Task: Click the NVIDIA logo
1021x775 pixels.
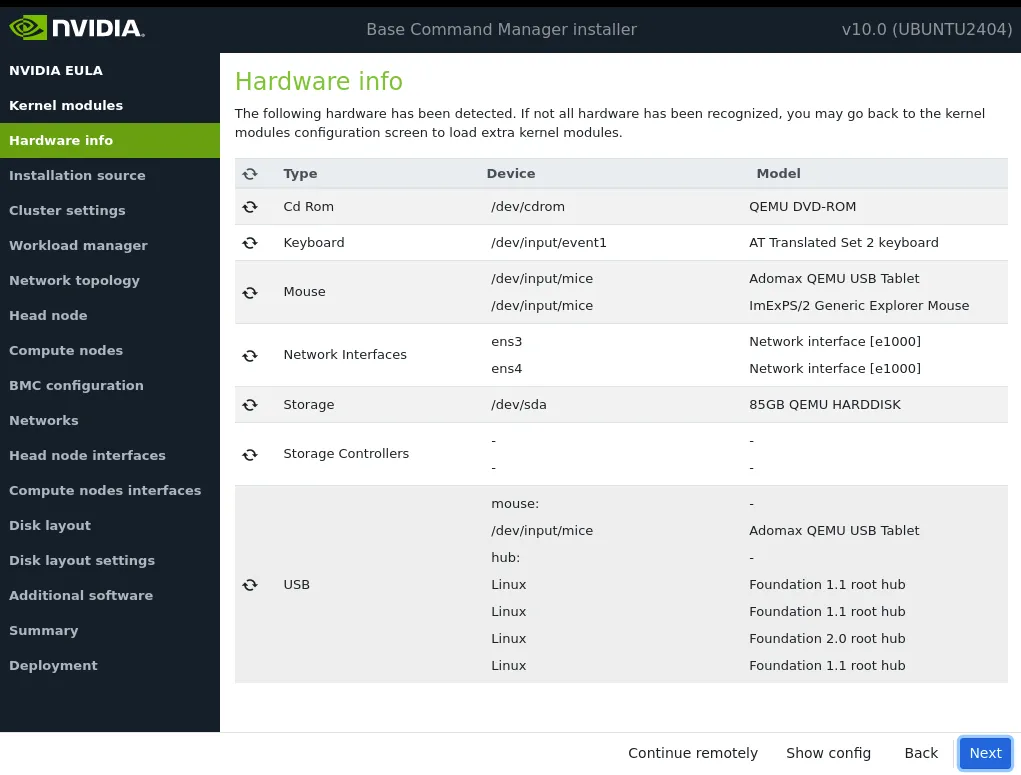Action: pyautogui.click(x=77, y=28)
